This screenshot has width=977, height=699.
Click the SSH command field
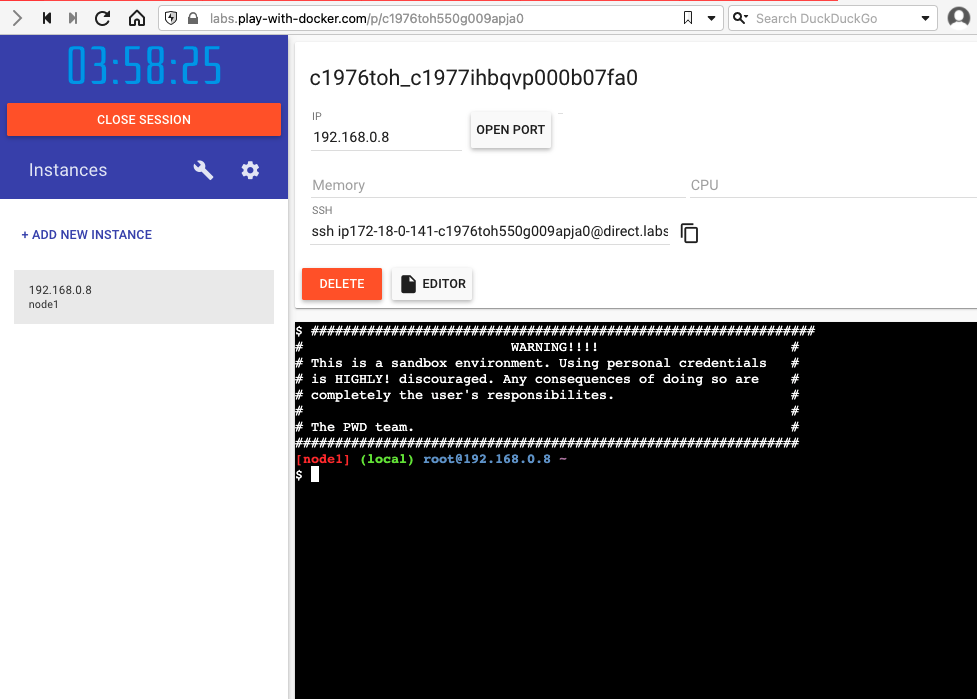tap(490, 232)
